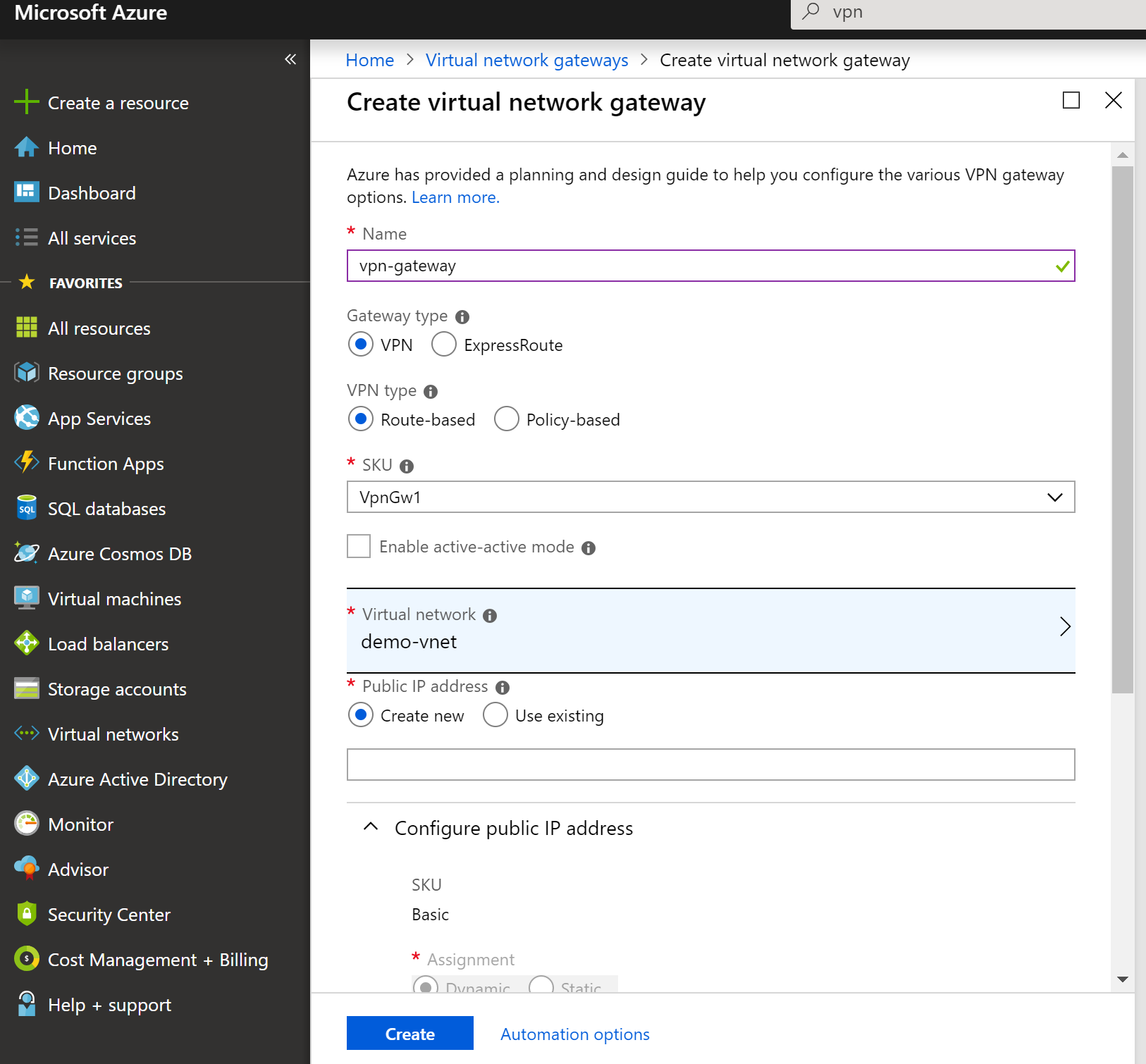Screen dimensions: 1146x1064
Task: Click the Create button
Action: (x=409, y=1033)
